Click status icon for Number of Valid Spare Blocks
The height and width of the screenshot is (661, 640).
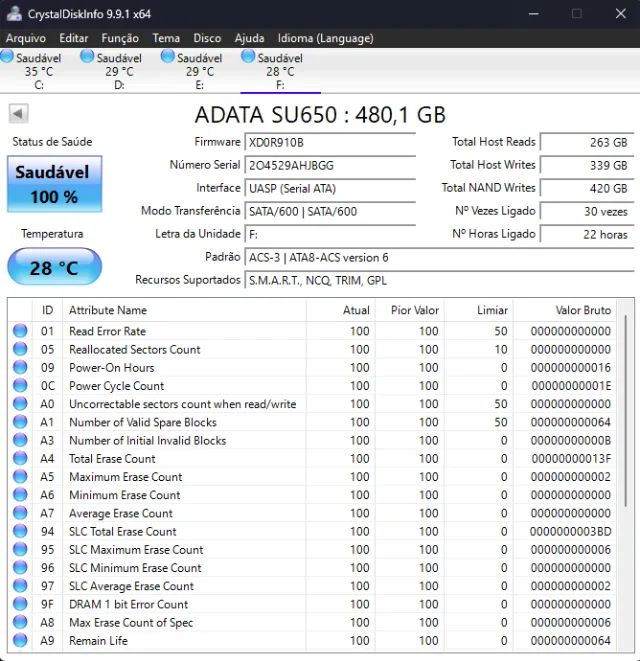coord(20,422)
